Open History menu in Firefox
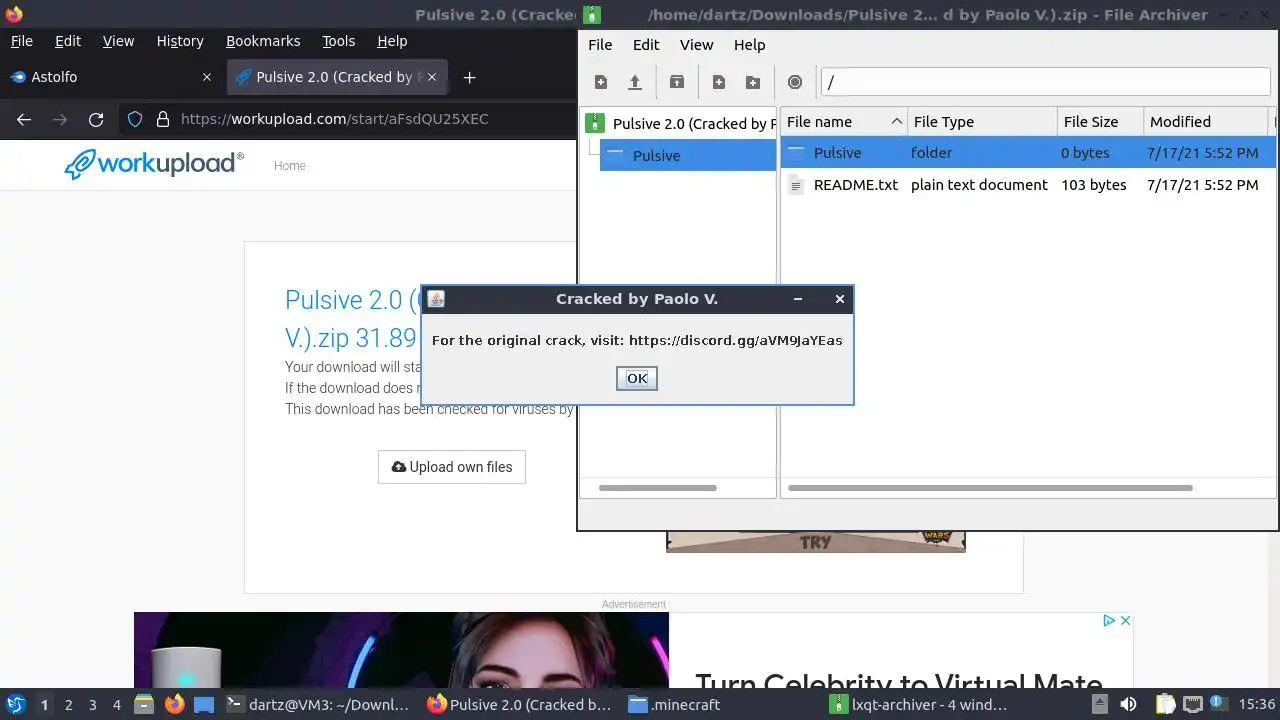Viewport: 1280px width, 720px height. pos(180,41)
